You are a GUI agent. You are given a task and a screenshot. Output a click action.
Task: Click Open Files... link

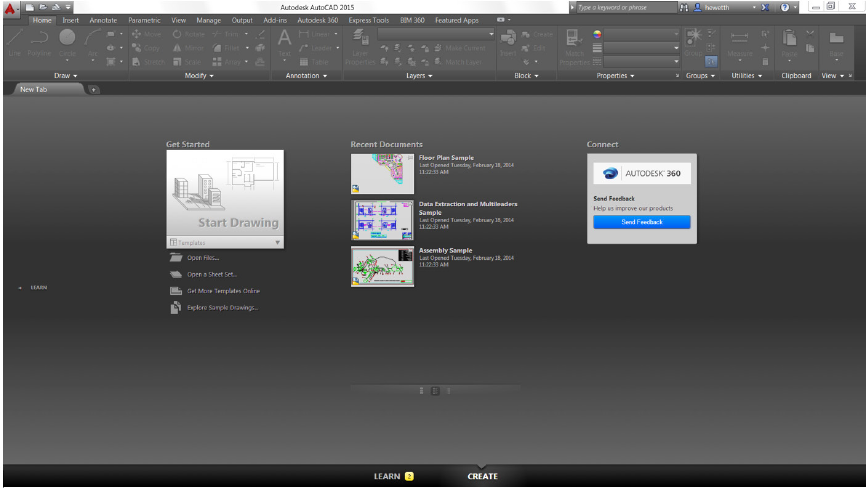pos(203,258)
